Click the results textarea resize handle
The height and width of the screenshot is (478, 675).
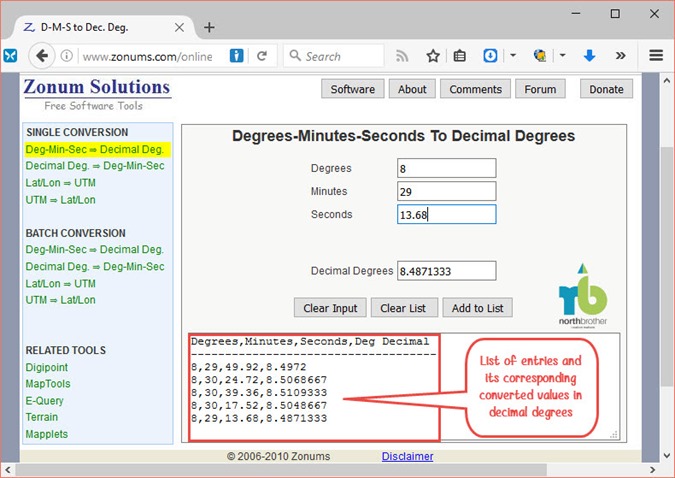614,435
